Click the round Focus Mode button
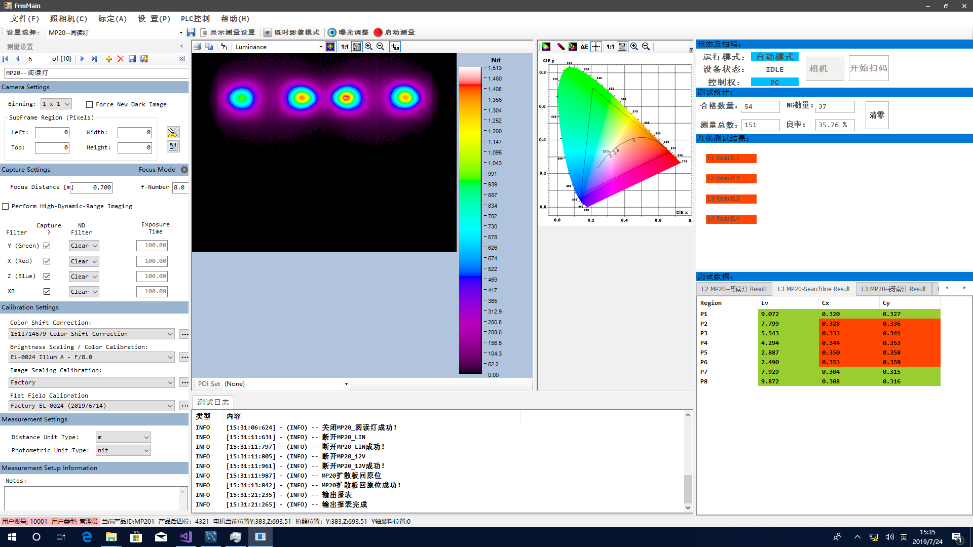Image resolution: width=973 pixels, height=547 pixels. (x=184, y=170)
